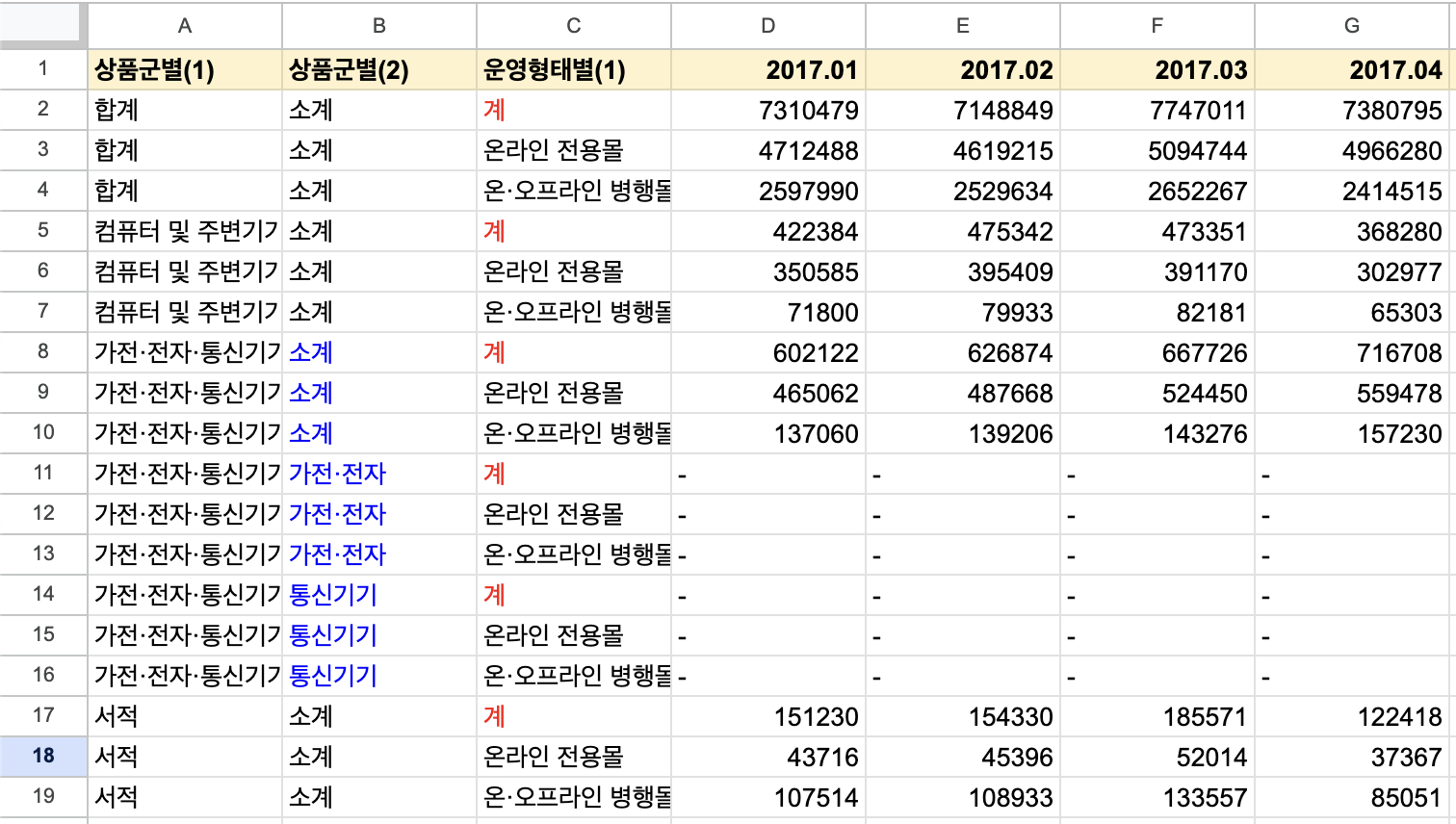Click header cell 상품군별(2)

pos(379,69)
